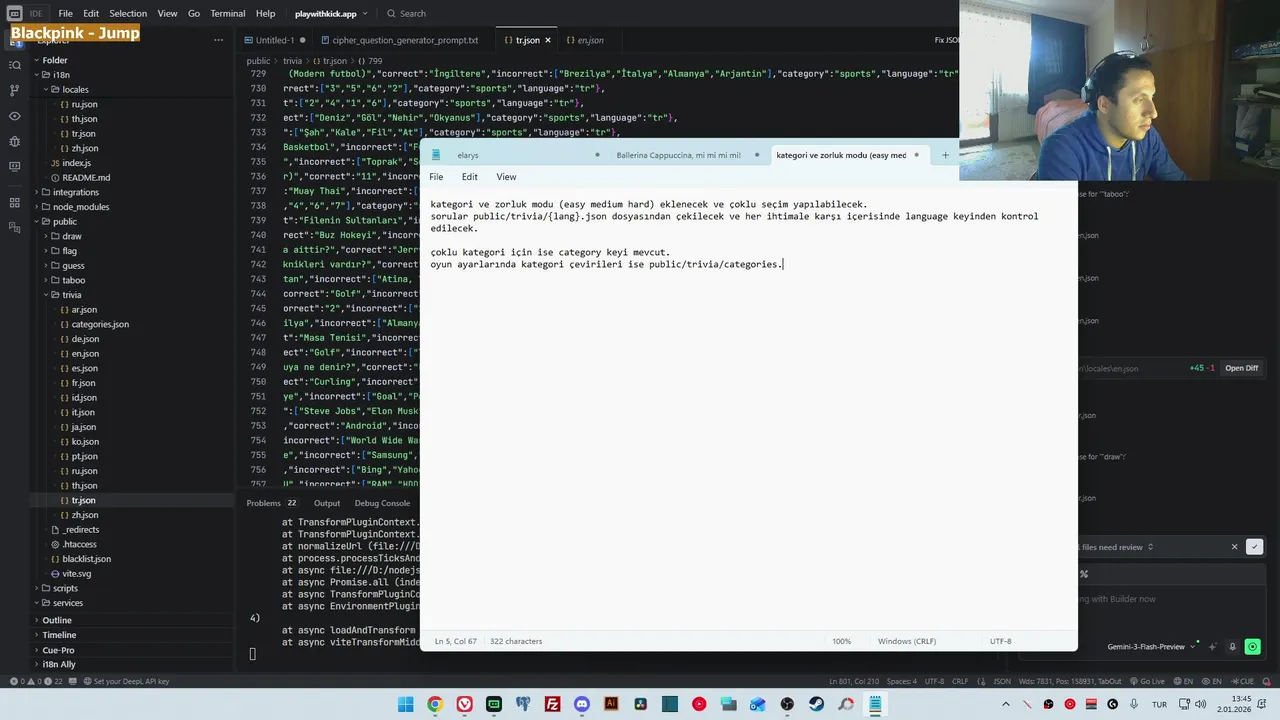Viewport: 1280px width, 720px height.
Task: Open index.js in the file tree
Action: pyautogui.click(x=76, y=163)
